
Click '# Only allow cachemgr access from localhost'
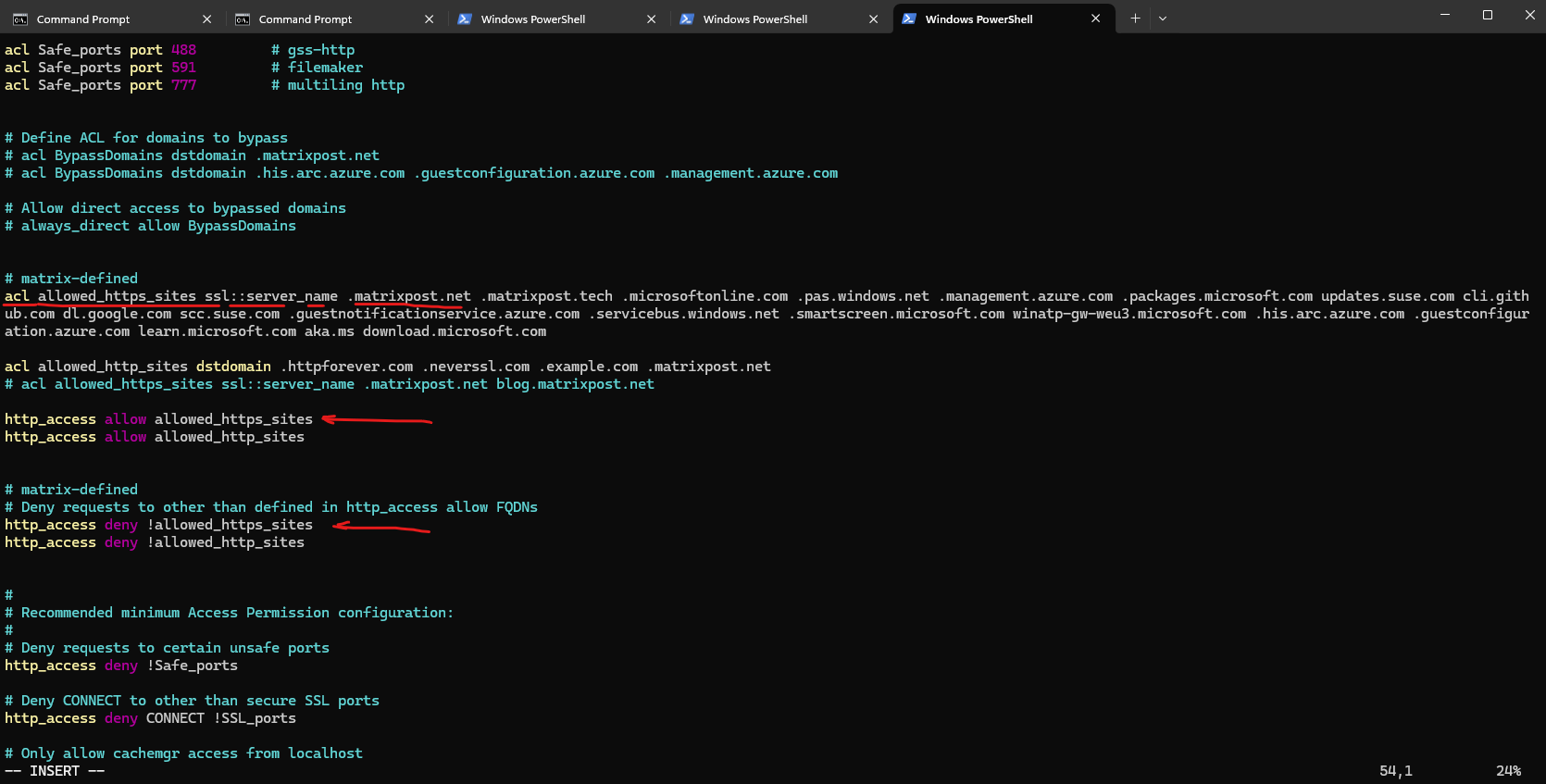[x=183, y=753]
